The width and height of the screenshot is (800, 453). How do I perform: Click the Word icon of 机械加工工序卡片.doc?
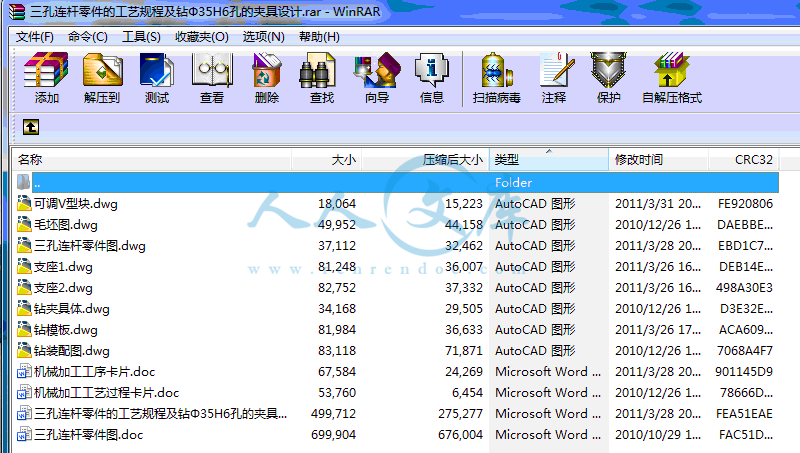click(24, 371)
